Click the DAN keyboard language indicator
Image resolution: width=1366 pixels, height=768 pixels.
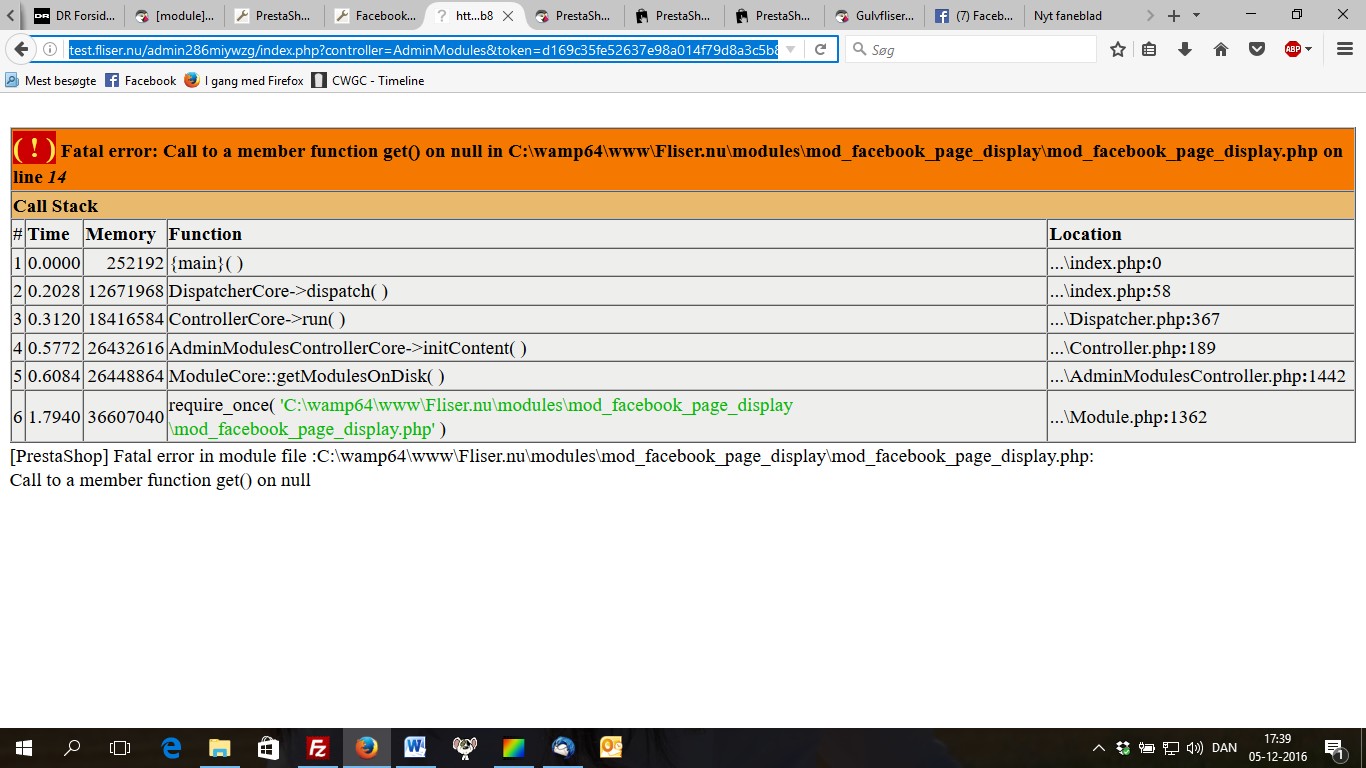click(1224, 748)
